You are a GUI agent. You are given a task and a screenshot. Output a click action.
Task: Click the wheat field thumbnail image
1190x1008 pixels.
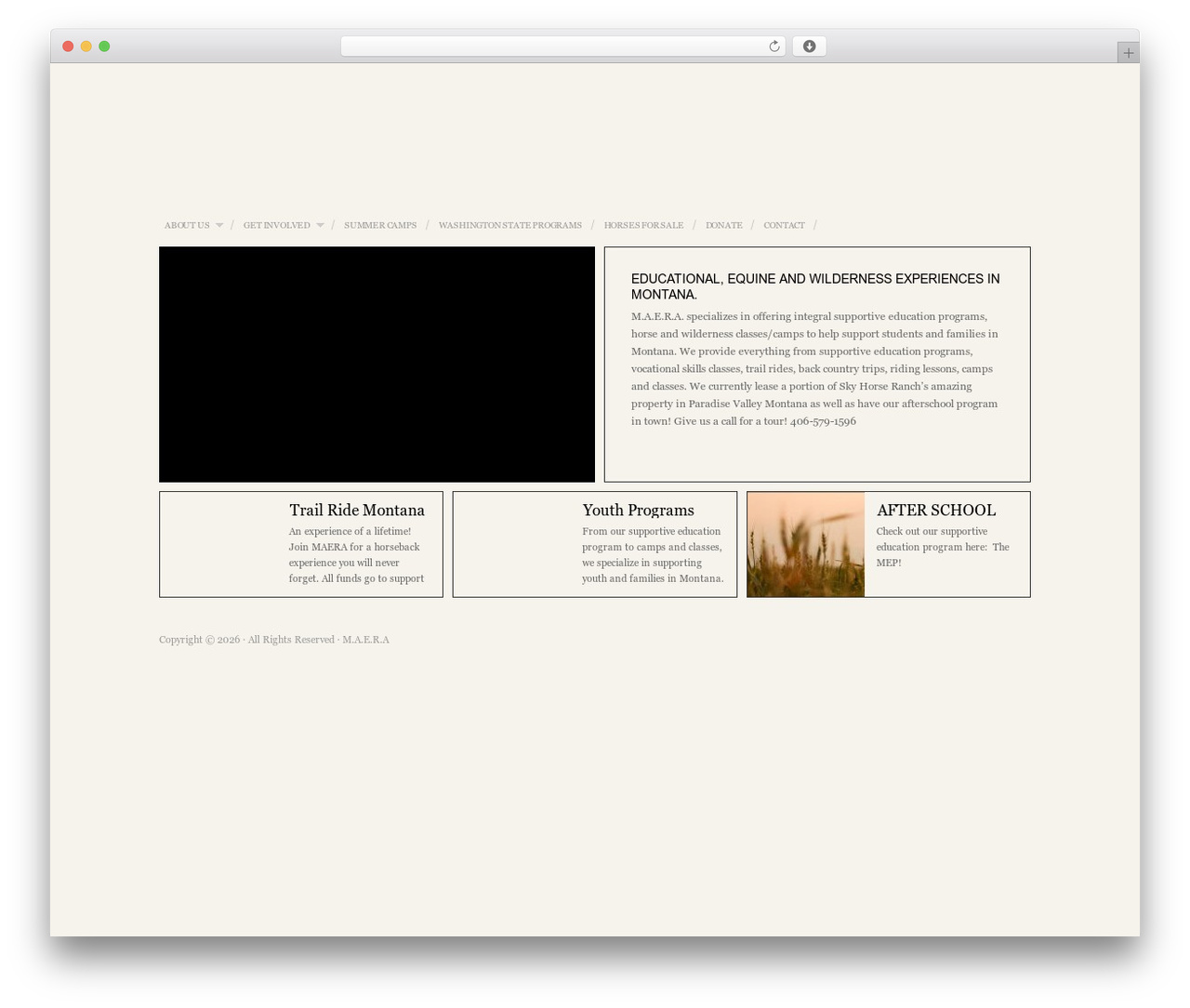click(x=806, y=544)
